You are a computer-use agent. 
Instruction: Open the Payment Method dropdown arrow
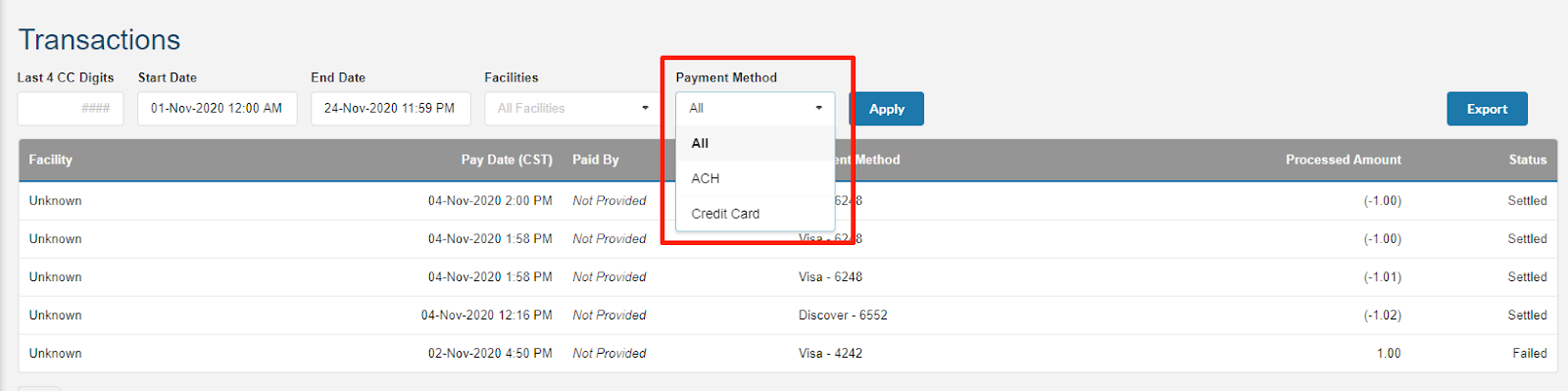(x=818, y=108)
